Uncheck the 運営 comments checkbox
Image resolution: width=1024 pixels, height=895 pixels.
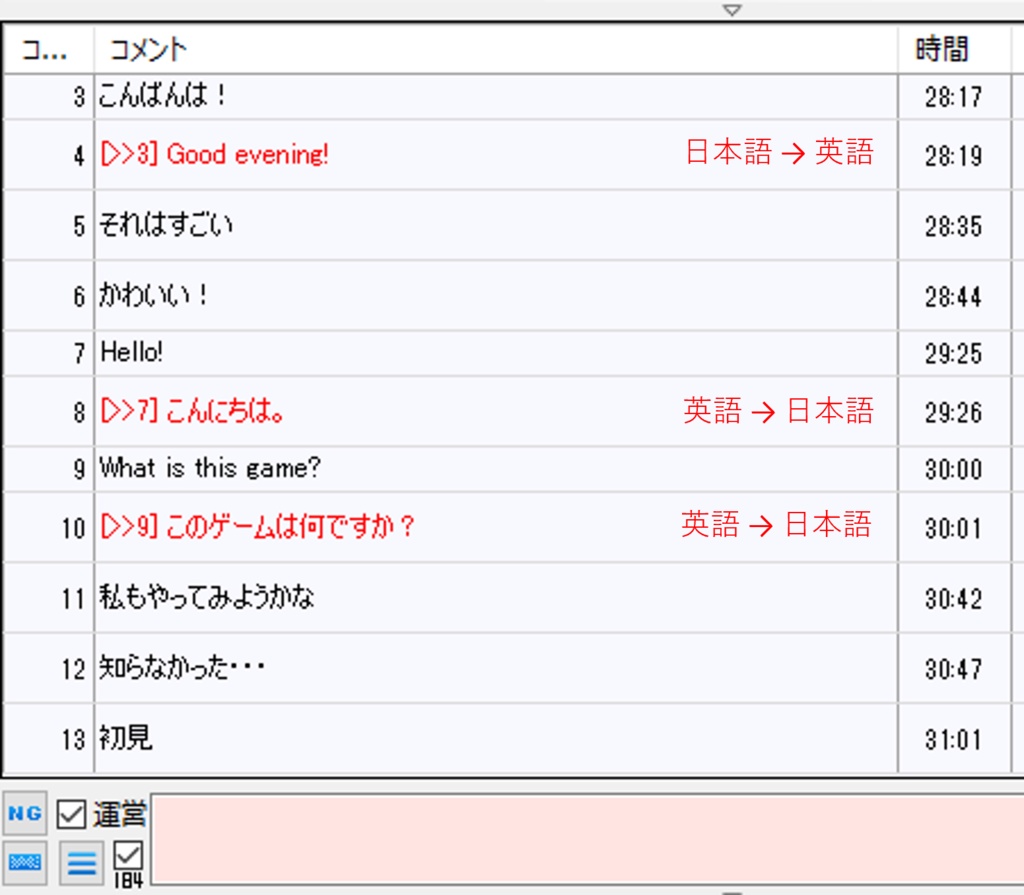[x=70, y=815]
